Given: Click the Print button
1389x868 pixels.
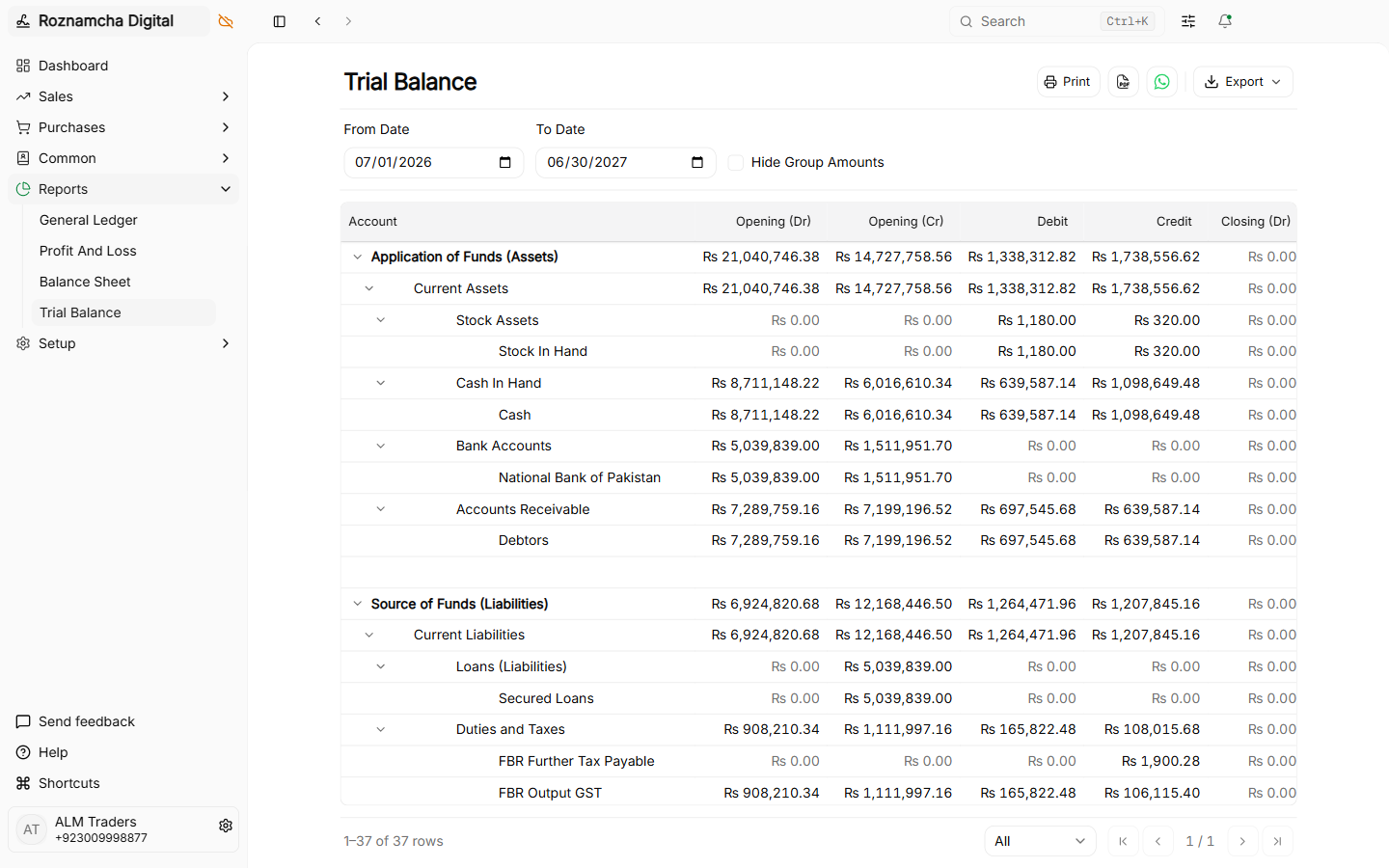Looking at the screenshot, I should 1069,82.
